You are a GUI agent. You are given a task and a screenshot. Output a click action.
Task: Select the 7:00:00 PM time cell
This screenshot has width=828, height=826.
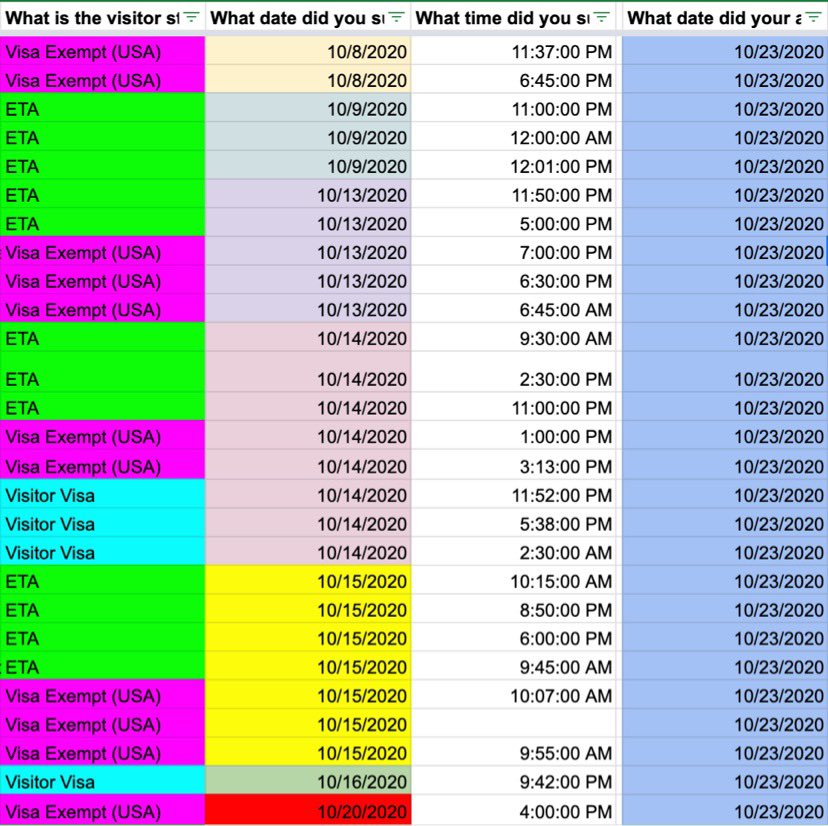click(x=513, y=252)
